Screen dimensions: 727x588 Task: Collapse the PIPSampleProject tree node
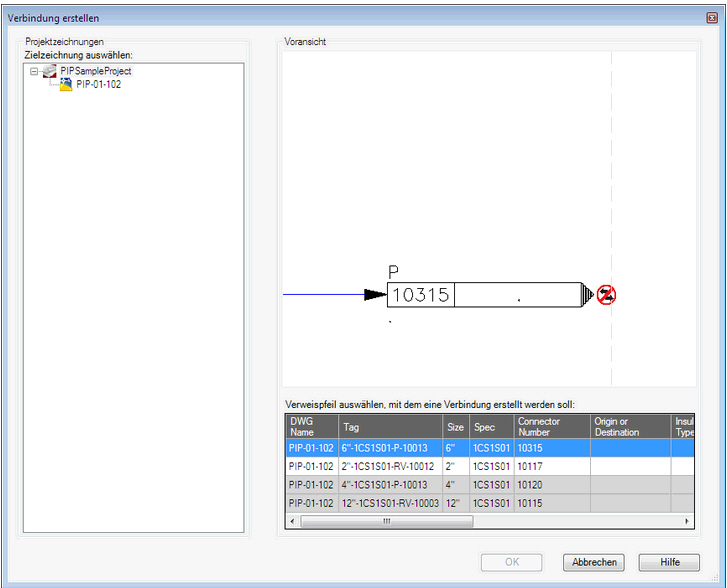[34, 71]
